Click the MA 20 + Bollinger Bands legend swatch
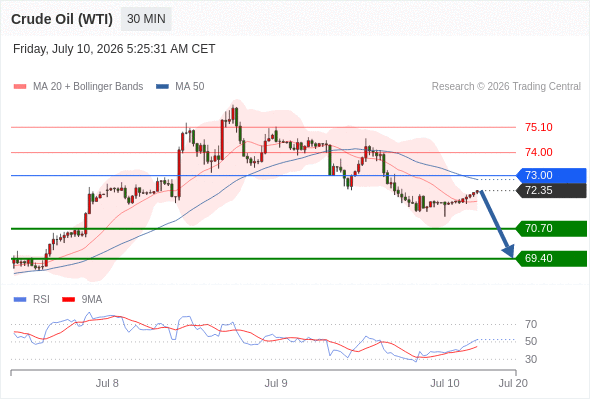 (x=20, y=87)
